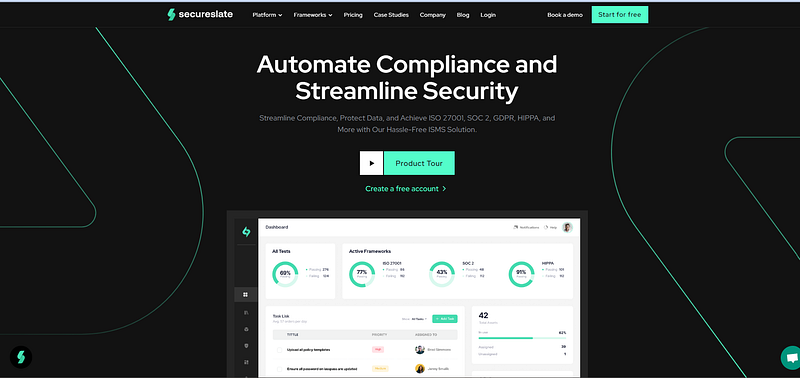
Task: Click the PRIORITY column header
Action: (x=380, y=335)
